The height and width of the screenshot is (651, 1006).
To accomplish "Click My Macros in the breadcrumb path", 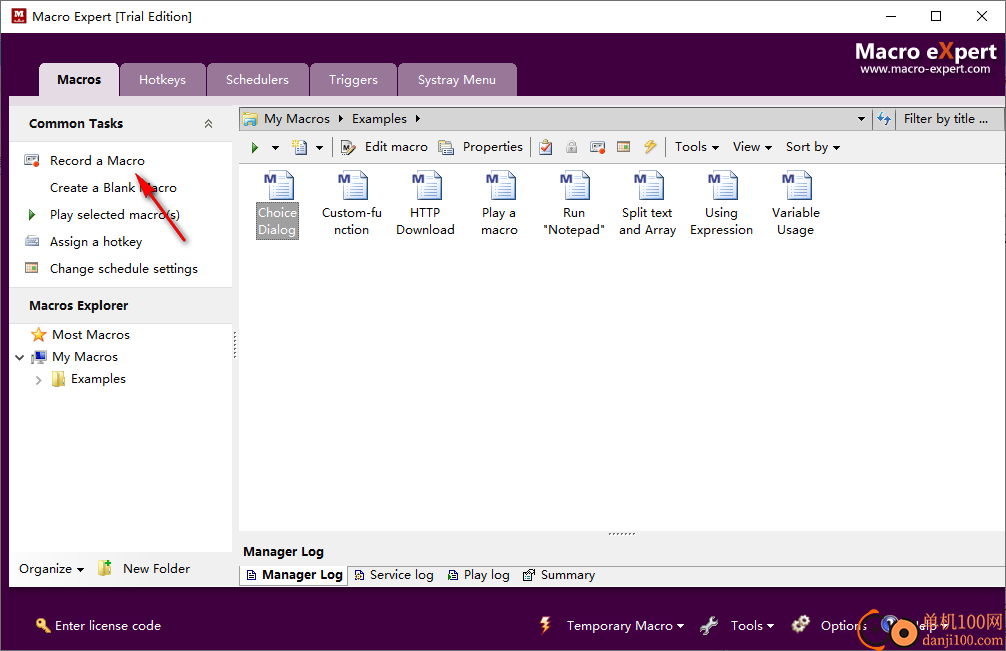I will [x=296, y=119].
